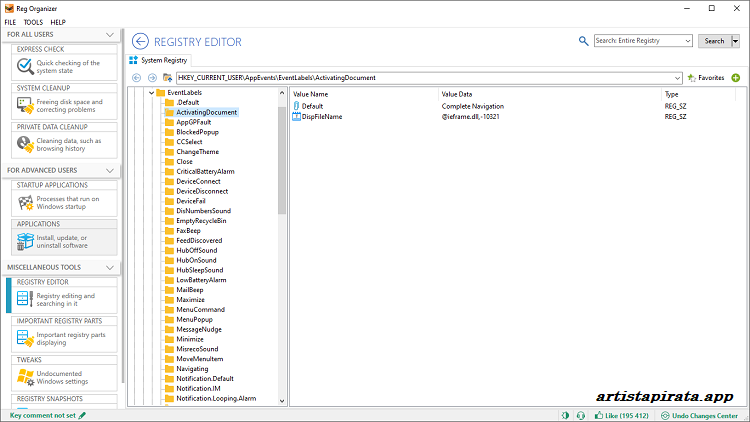
Task: Click the Like thumbs-up icon
Action: (598, 415)
